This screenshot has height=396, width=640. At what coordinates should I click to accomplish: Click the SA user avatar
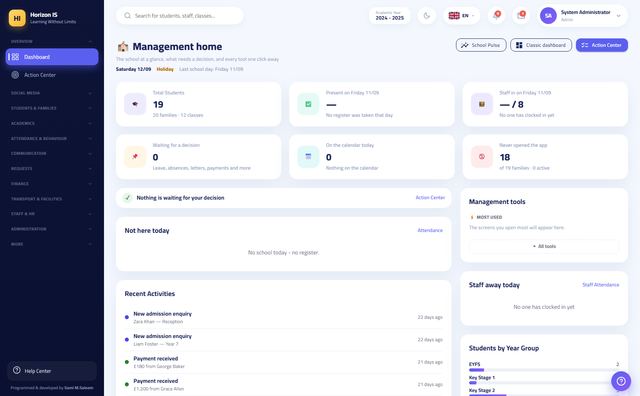coord(548,16)
